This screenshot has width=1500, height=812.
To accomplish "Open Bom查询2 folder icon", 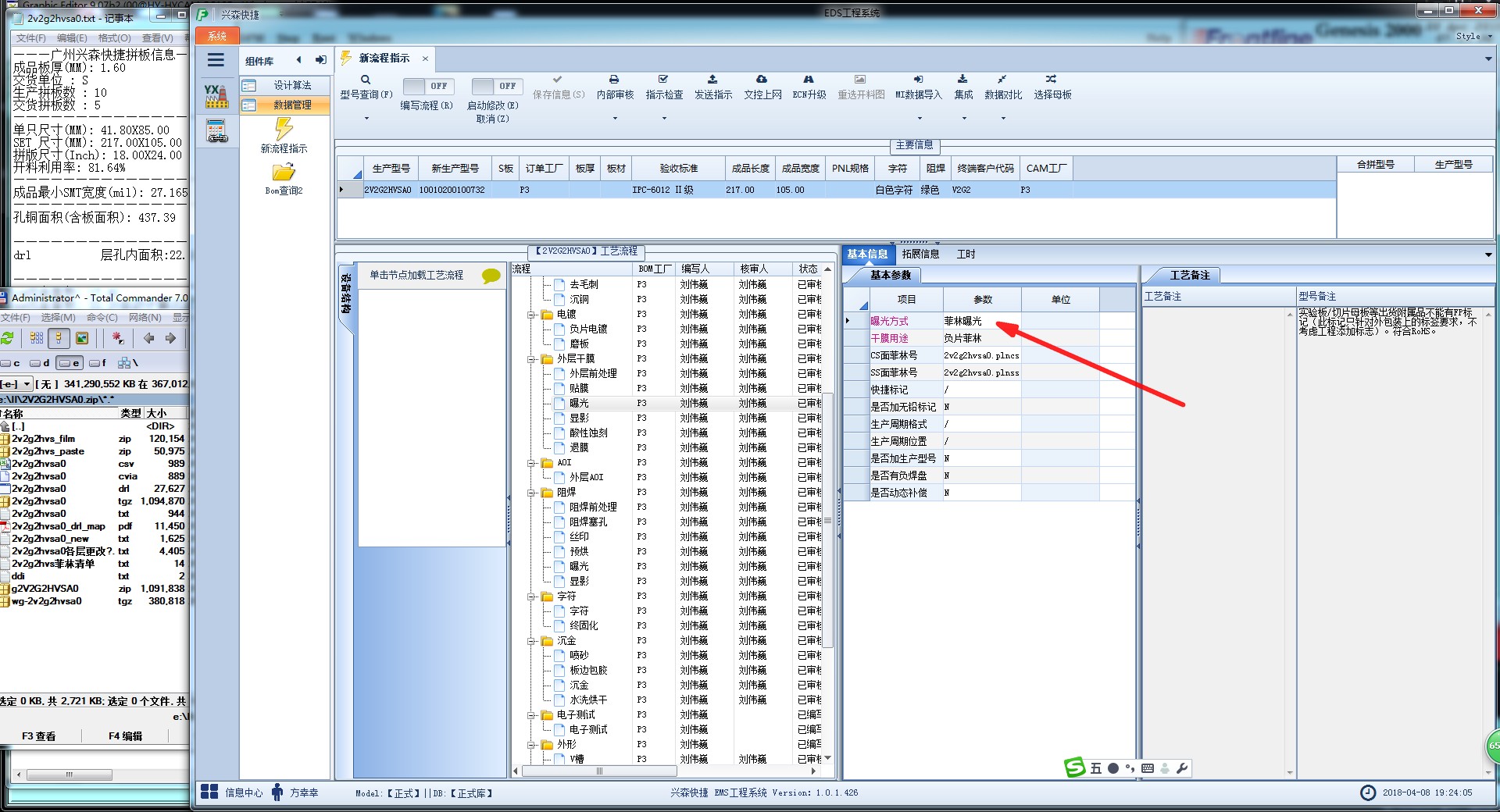I will (x=284, y=173).
